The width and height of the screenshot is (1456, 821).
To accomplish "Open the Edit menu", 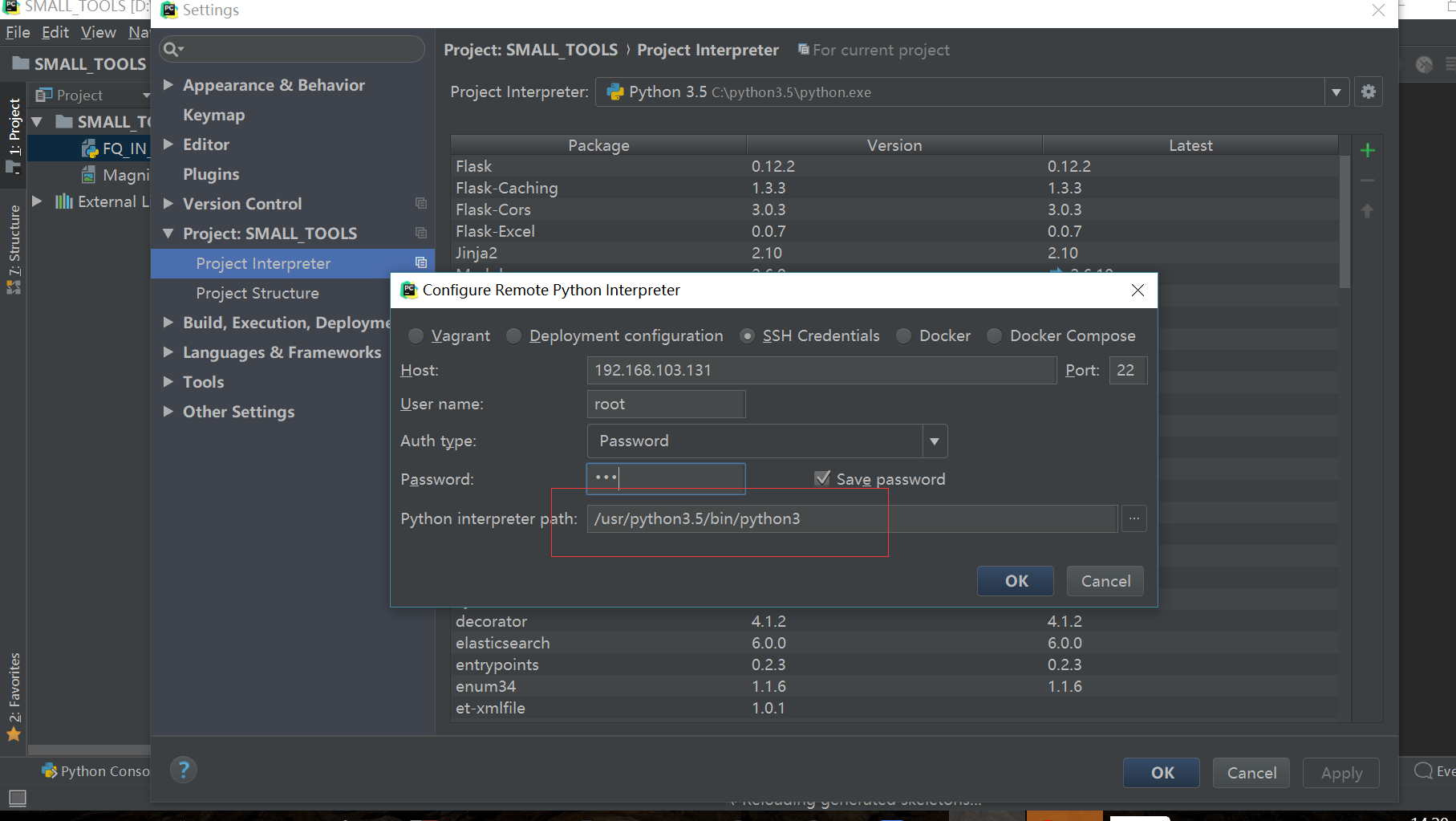I will (55, 32).
